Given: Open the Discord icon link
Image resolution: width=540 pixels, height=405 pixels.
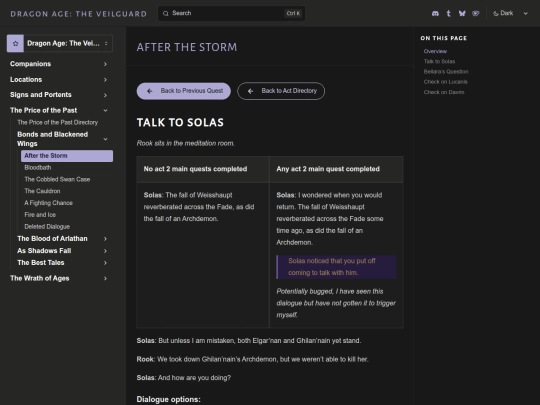Looking at the screenshot, I should (435, 13).
